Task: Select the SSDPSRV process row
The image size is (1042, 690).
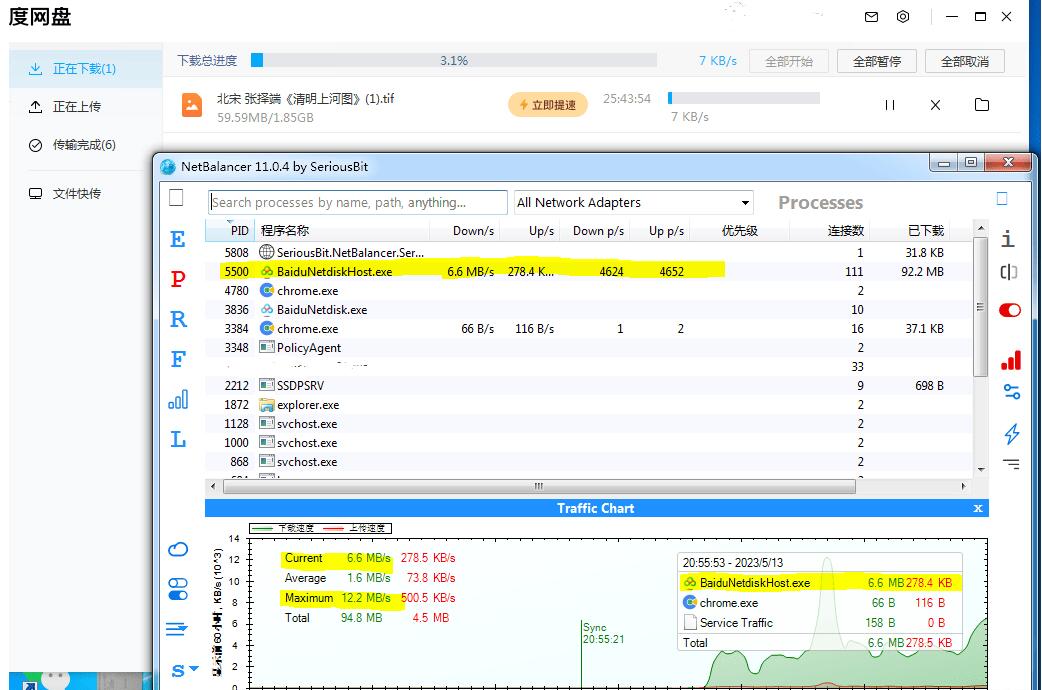Action: pos(588,386)
